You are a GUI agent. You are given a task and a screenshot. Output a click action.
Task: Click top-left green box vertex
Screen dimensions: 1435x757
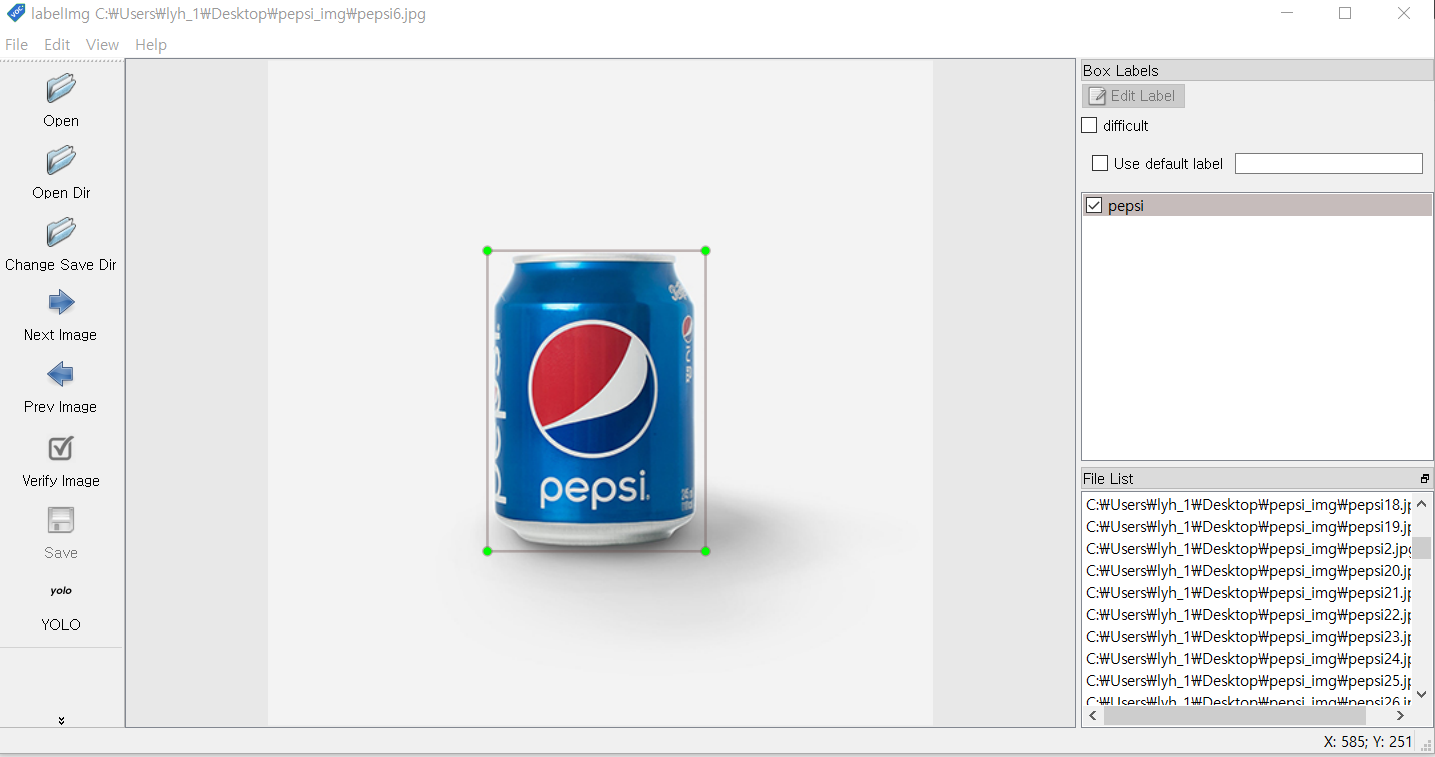[487, 251]
